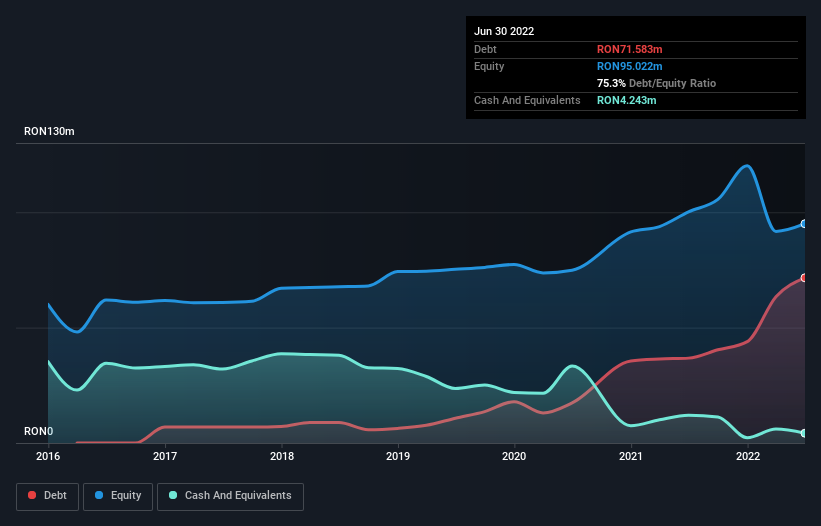Image resolution: width=821 pixels, height=526 pixels.
Task: Click the 2020 x-axis label
Action: pos(514,456)
